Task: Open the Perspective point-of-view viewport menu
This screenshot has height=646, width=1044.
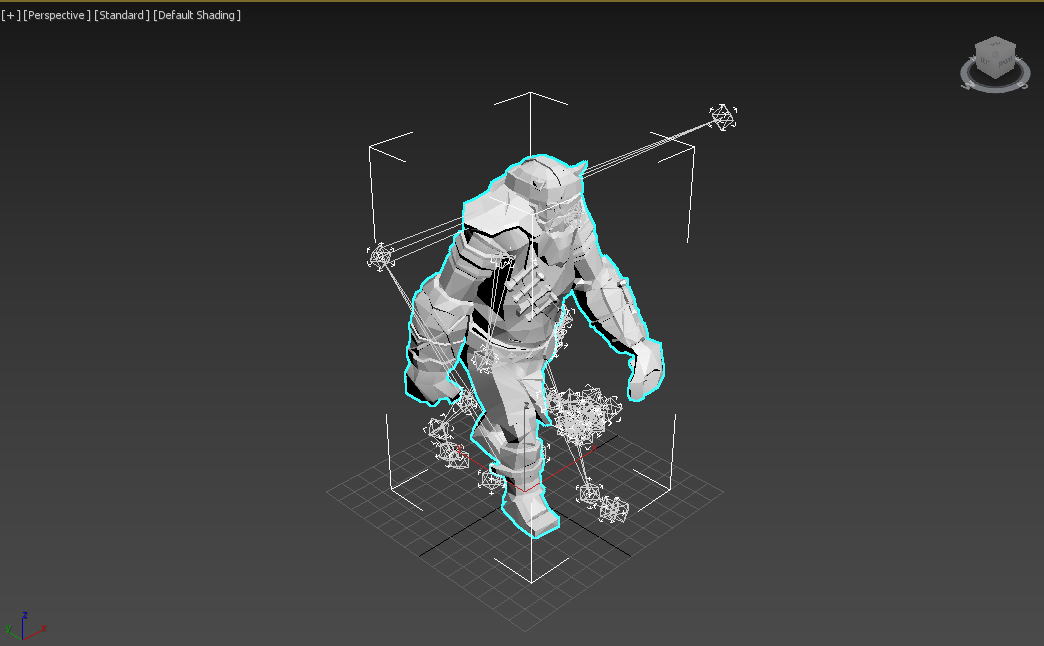Action: [x=55, y=15]
